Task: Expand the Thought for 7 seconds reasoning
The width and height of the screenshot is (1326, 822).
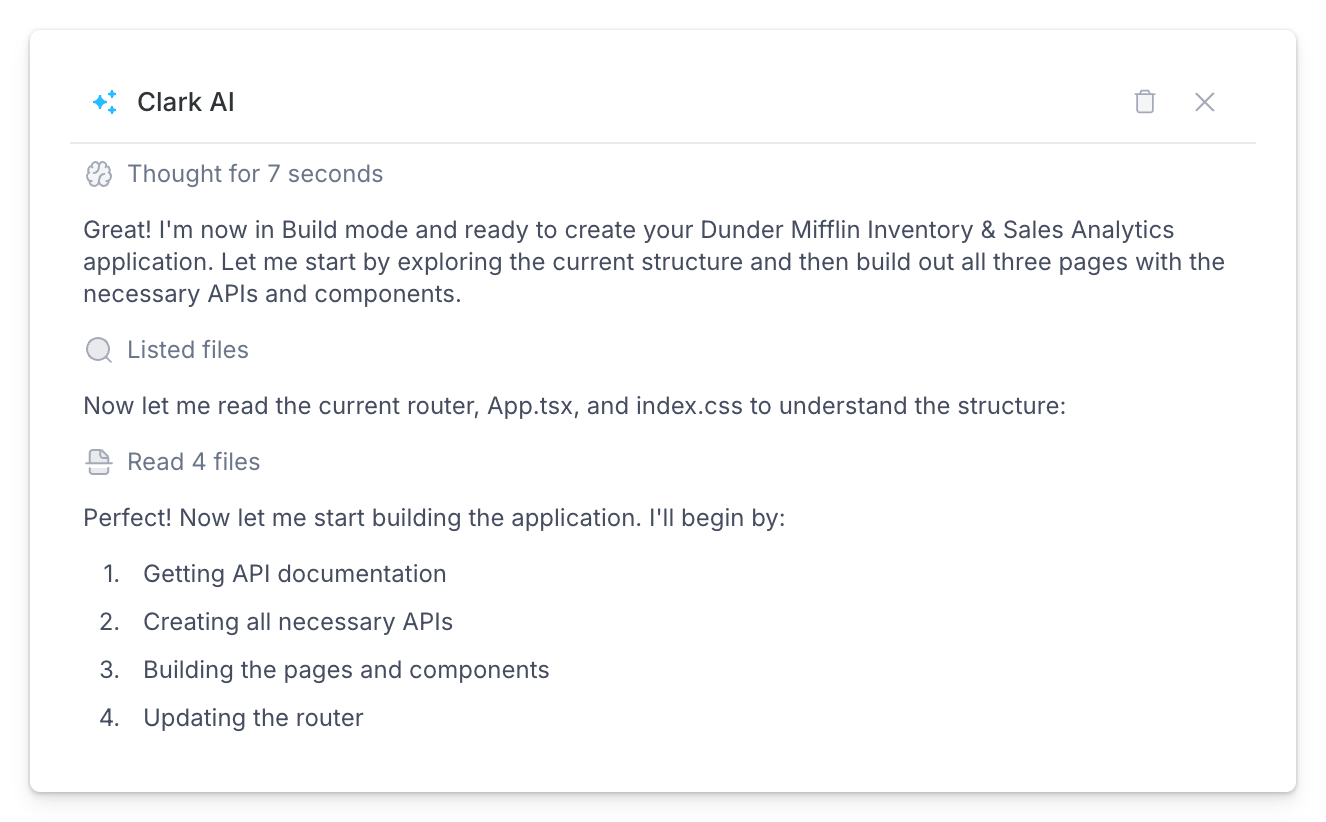Action: coord(254,173)
